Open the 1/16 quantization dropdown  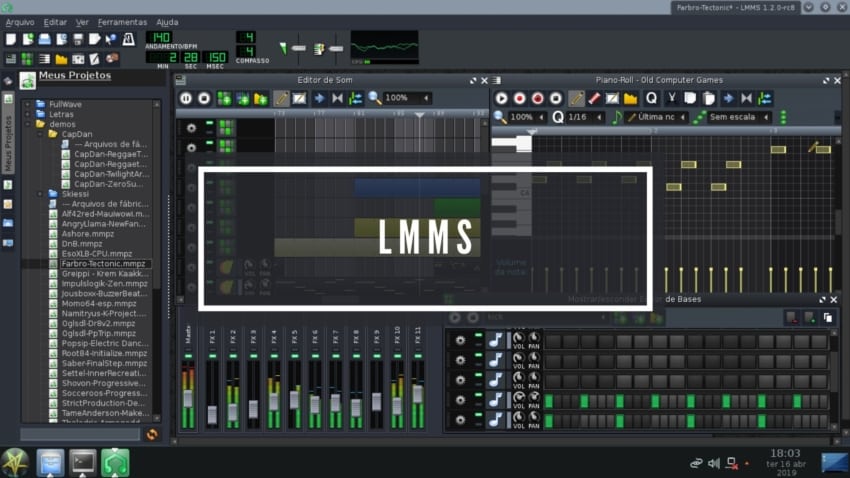pyautogui.click(x=583, y=117)
